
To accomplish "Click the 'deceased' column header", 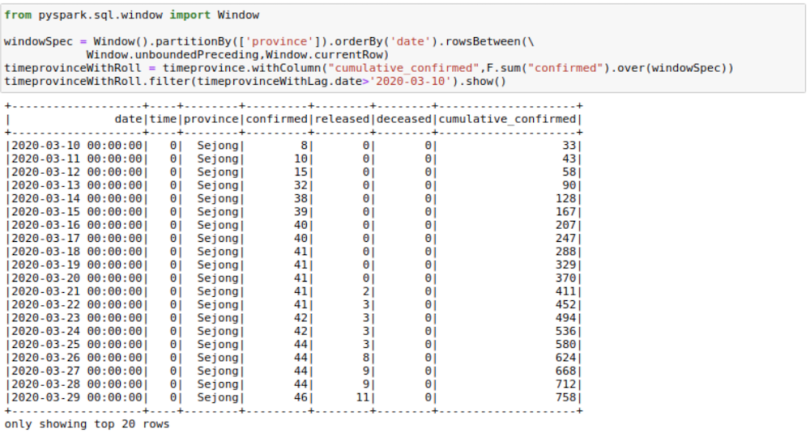I will click(x=404, y=119).
